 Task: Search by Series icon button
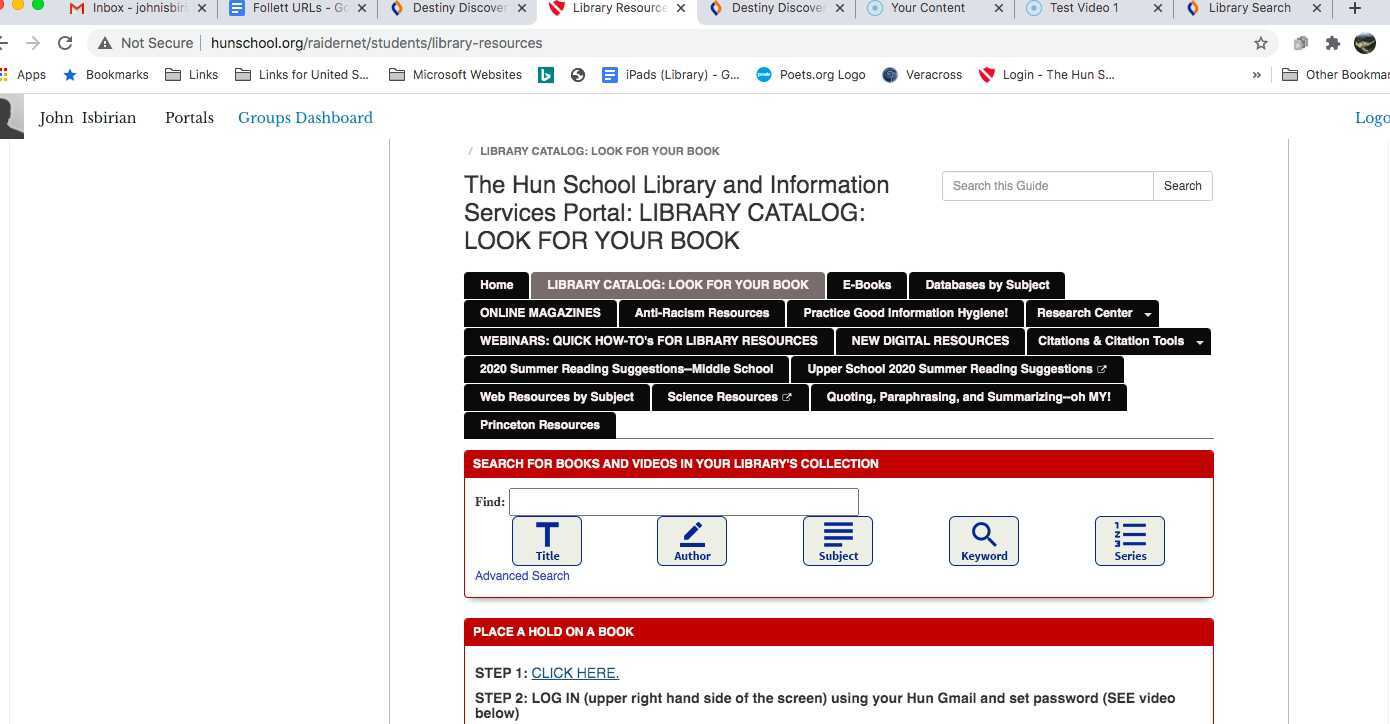point(1130,541)
